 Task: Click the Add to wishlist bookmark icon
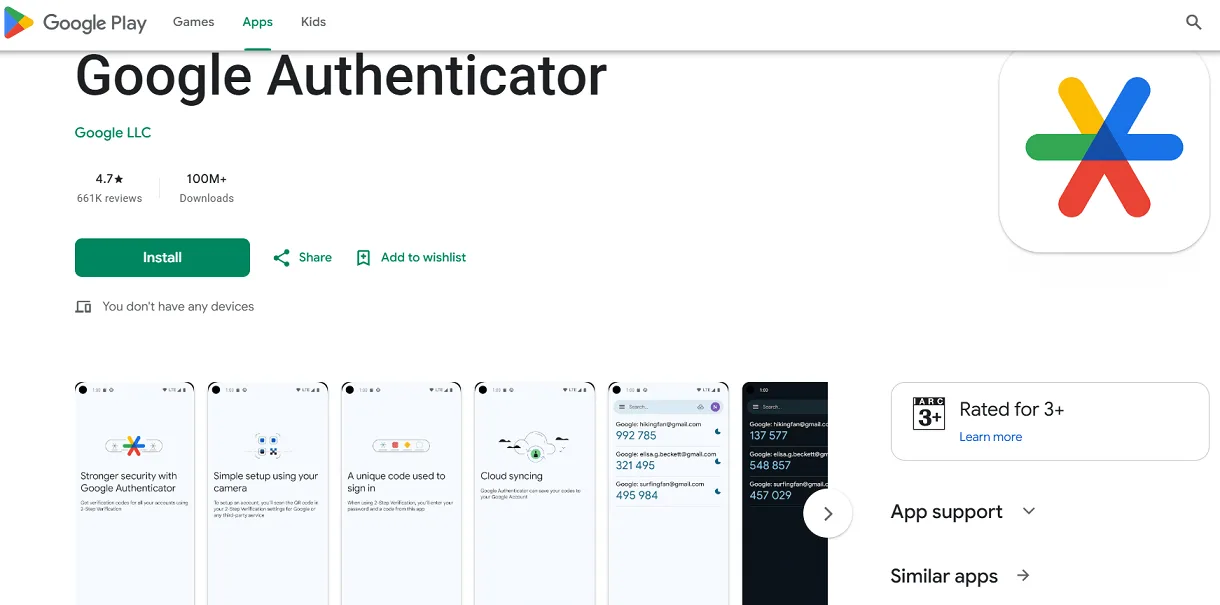click(x=363, y=258)
